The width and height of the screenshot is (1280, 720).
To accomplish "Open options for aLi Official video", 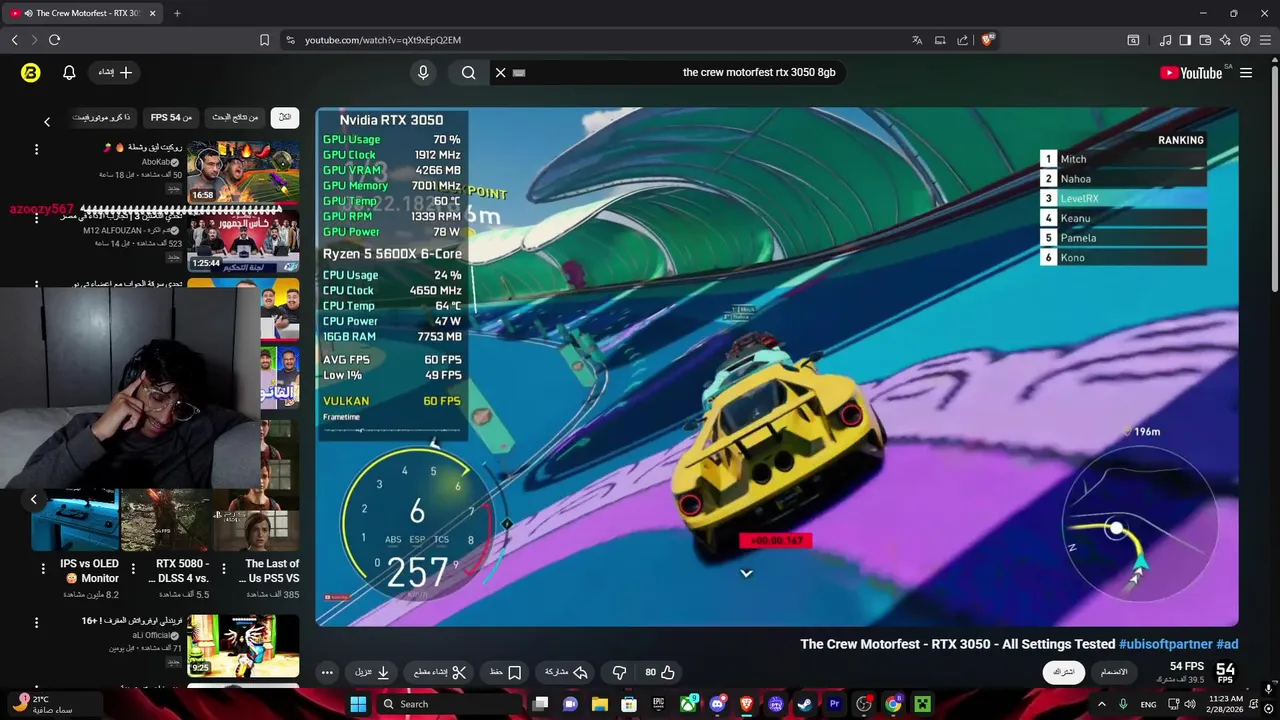I will click(36, 623).
